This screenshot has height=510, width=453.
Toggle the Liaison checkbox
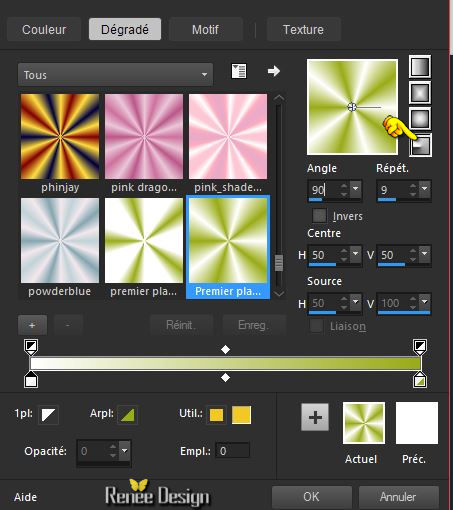coord(316,326)
